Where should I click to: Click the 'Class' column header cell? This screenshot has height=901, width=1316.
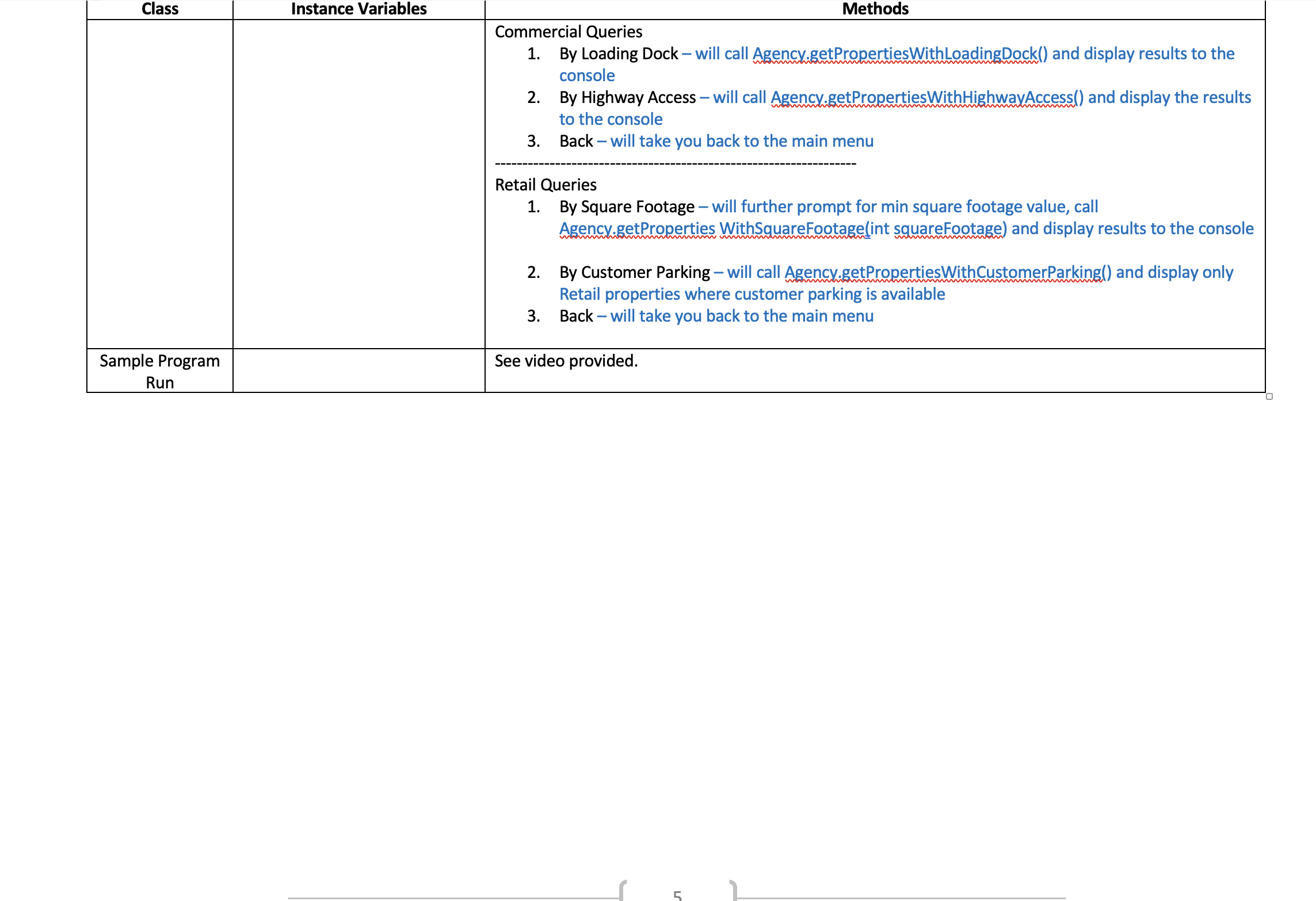[160, 9]
